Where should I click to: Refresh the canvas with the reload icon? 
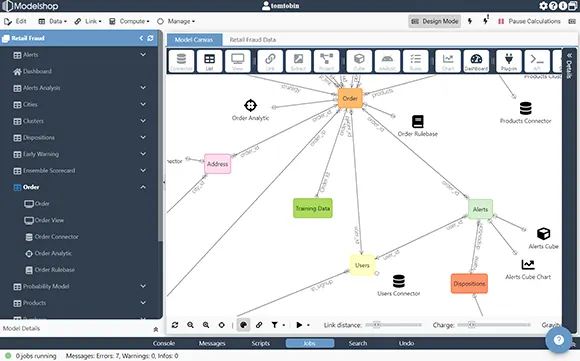(x=175, y=325)
